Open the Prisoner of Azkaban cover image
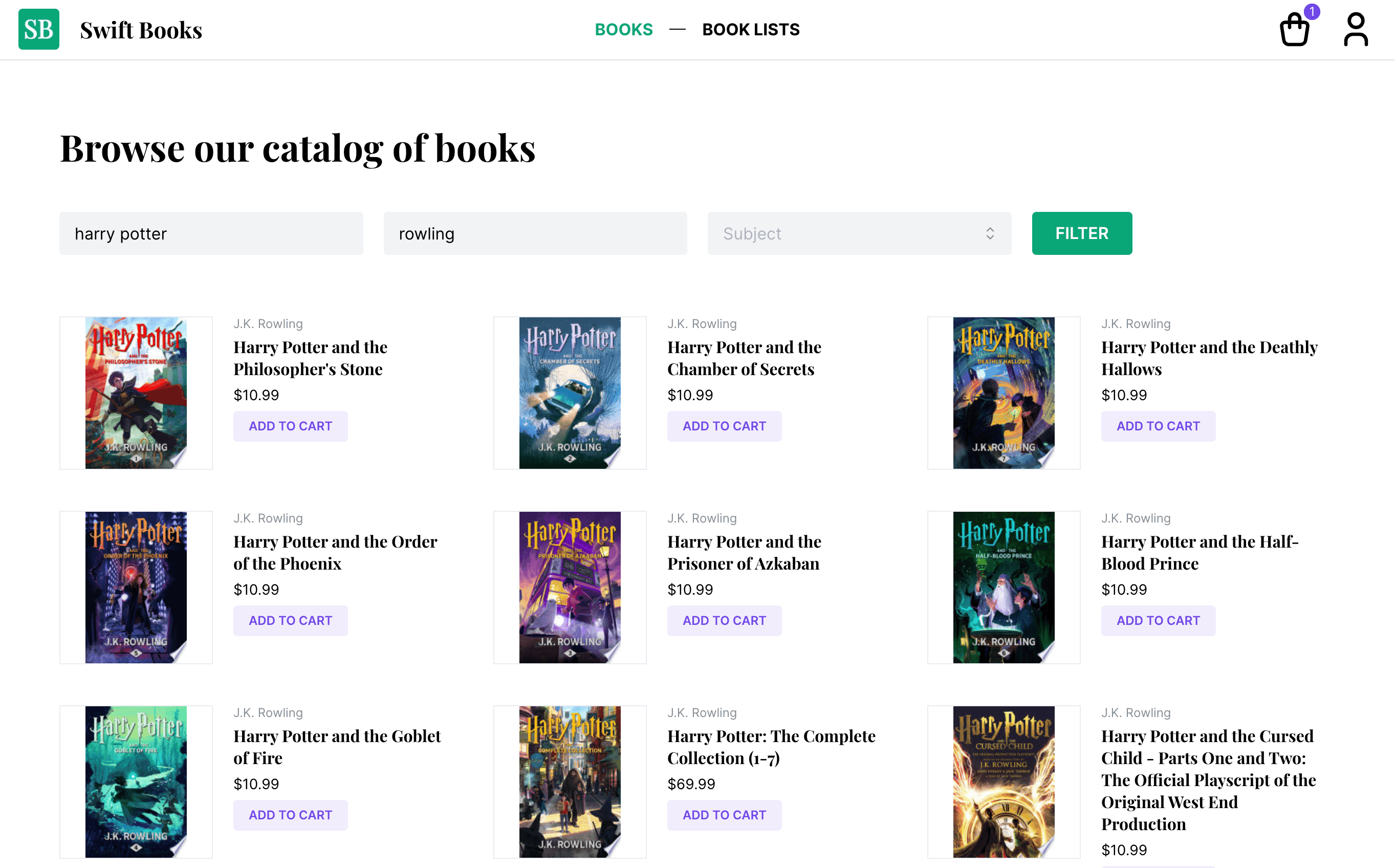Screen dimensions: 1395x868 click(x=570, y=588)
